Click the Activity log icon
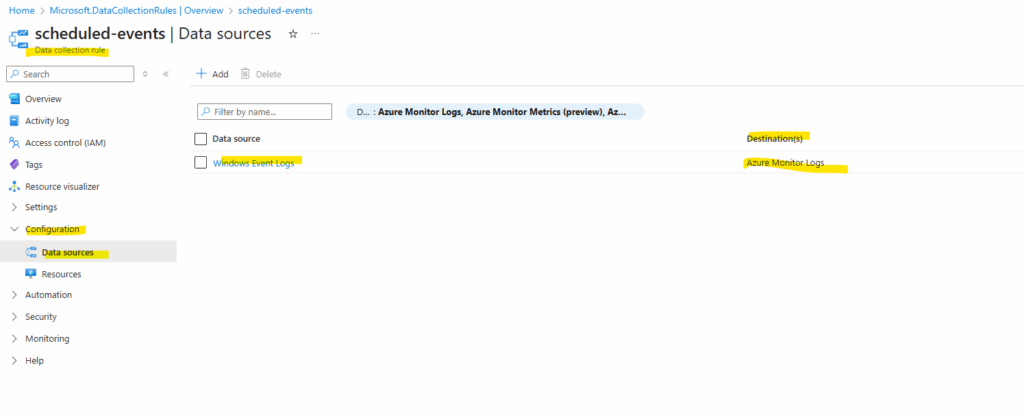This screenshot has width=1024, height=415. point(14,121)
